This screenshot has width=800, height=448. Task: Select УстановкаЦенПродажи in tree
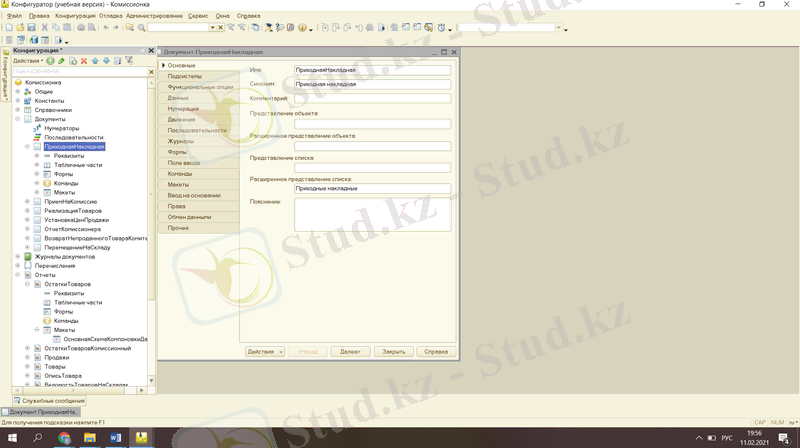pyautogui.click(x=77, y=220)
